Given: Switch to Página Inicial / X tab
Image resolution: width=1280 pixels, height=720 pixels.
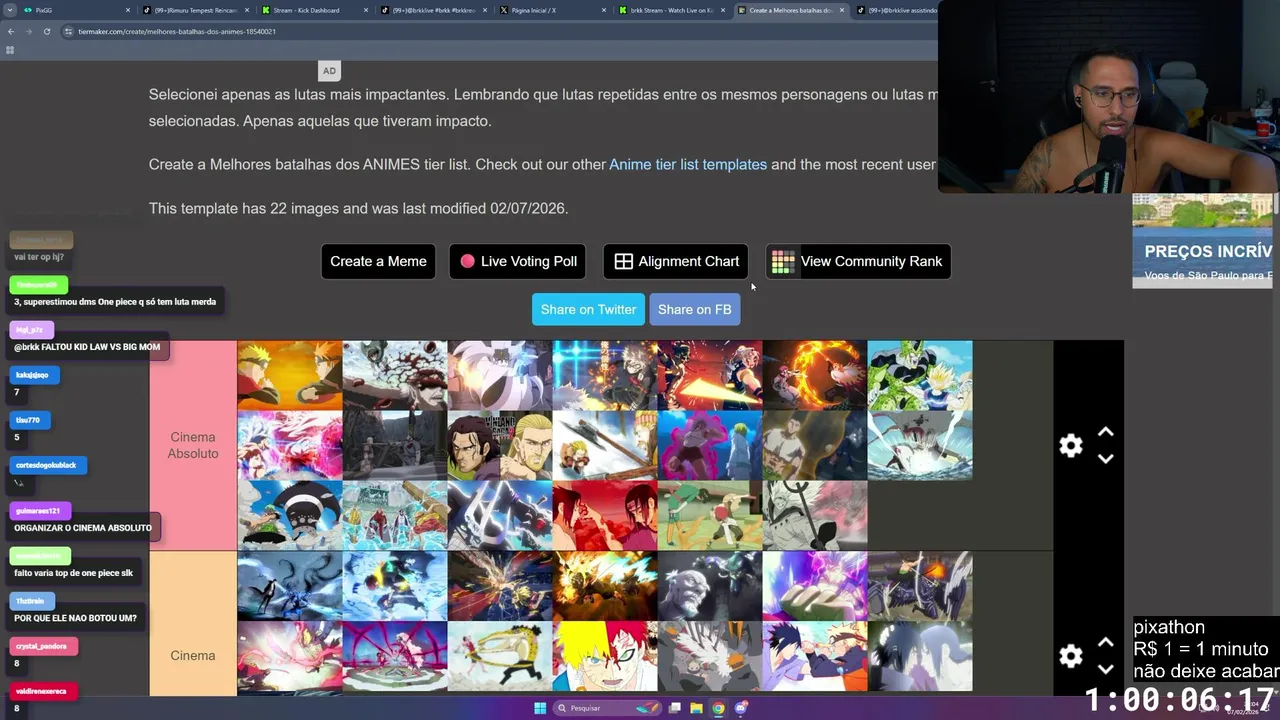Looking at the screenshot, I should tap(552, 10).
